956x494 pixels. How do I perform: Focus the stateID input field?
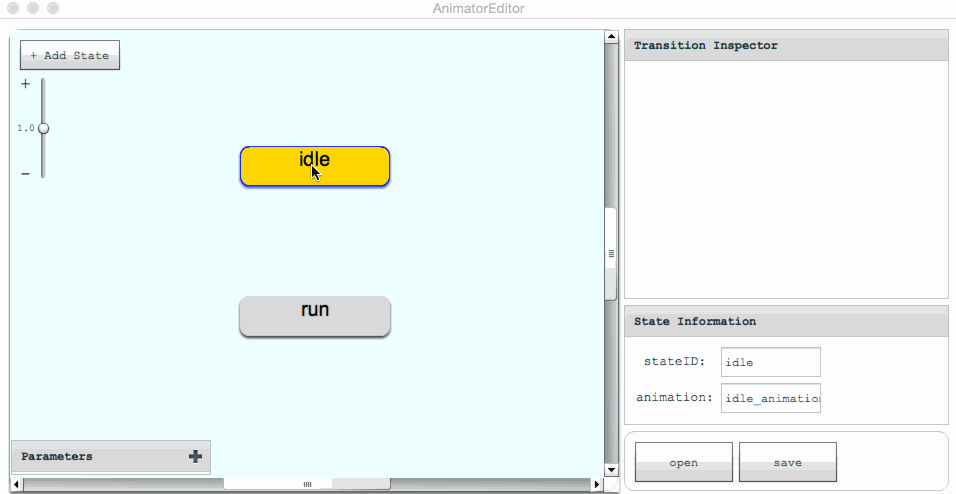click(x=770, y=362)
